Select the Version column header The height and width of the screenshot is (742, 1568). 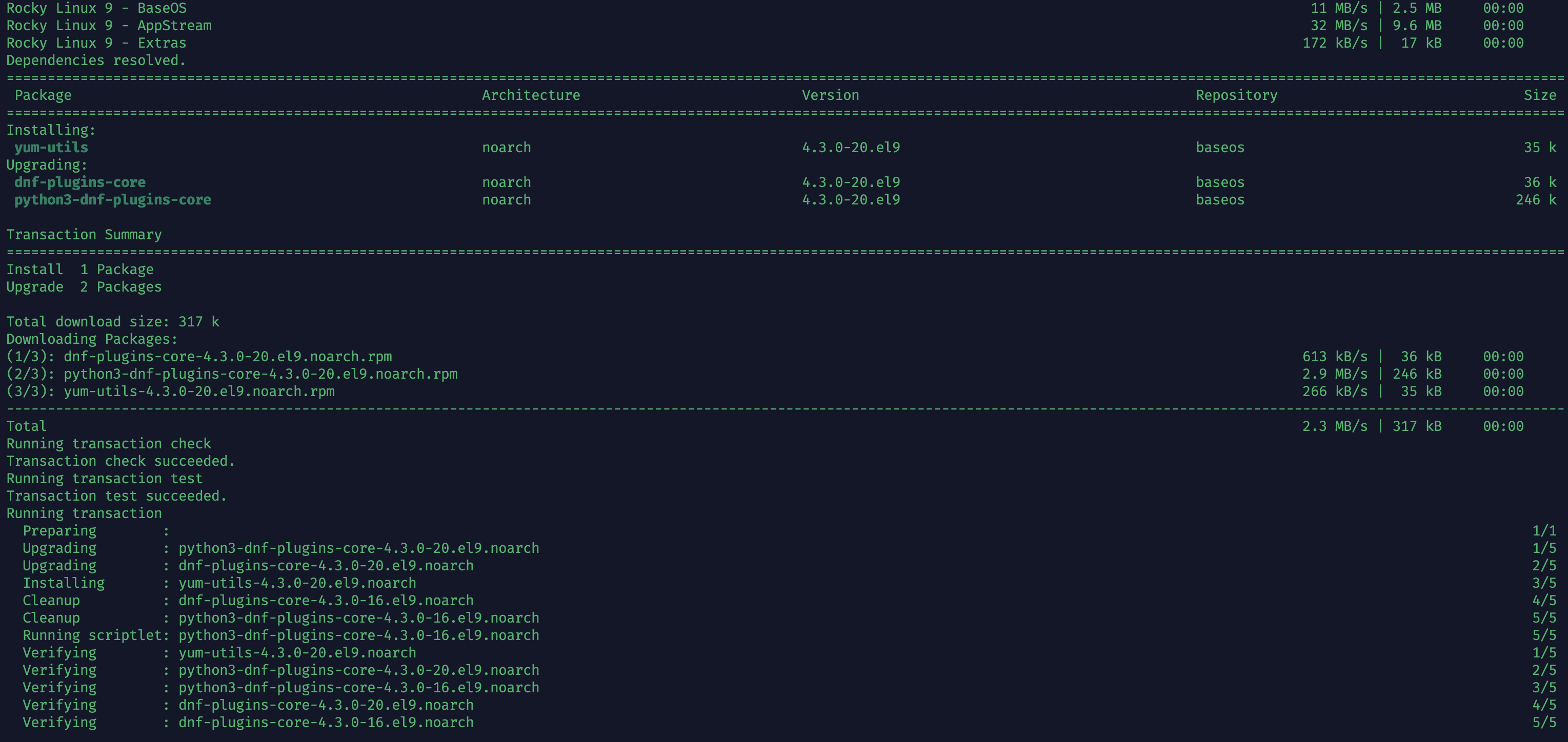pos(830,95)
